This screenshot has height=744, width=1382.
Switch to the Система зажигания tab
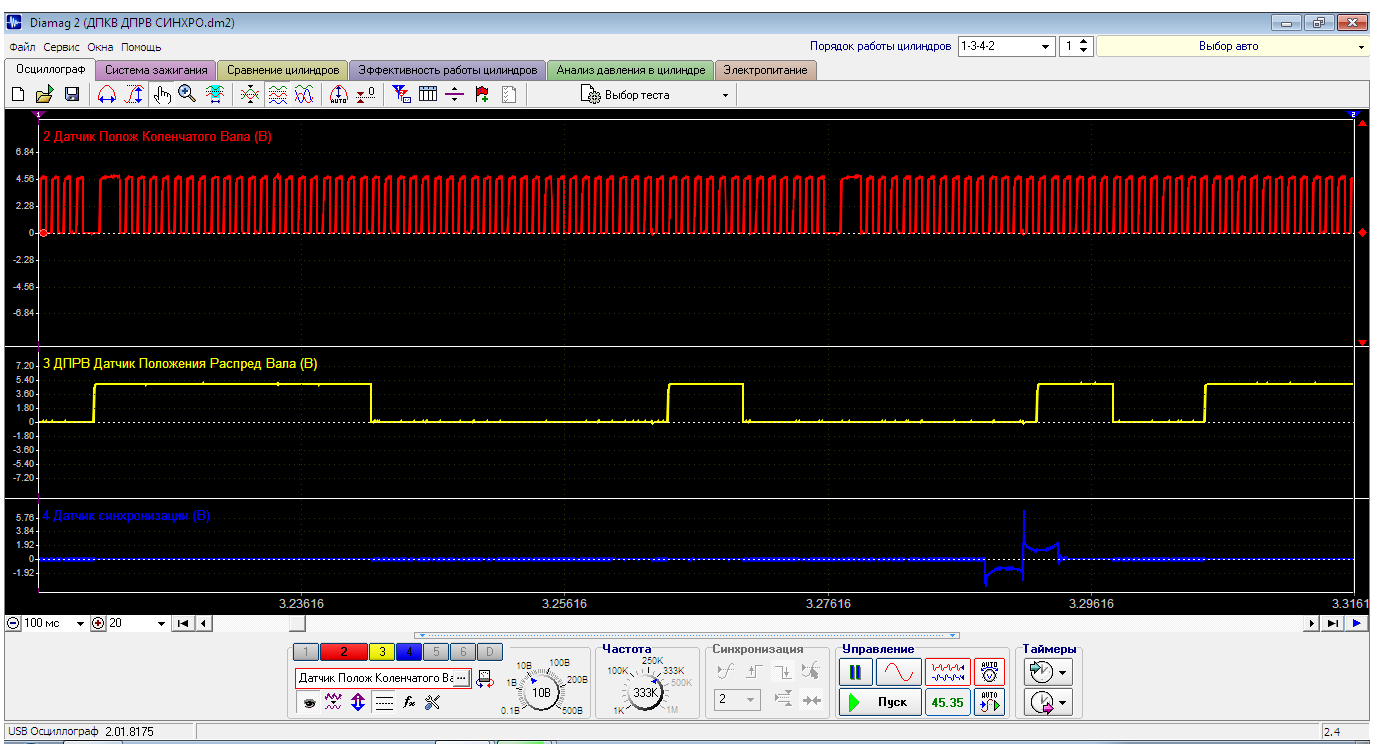156,70
